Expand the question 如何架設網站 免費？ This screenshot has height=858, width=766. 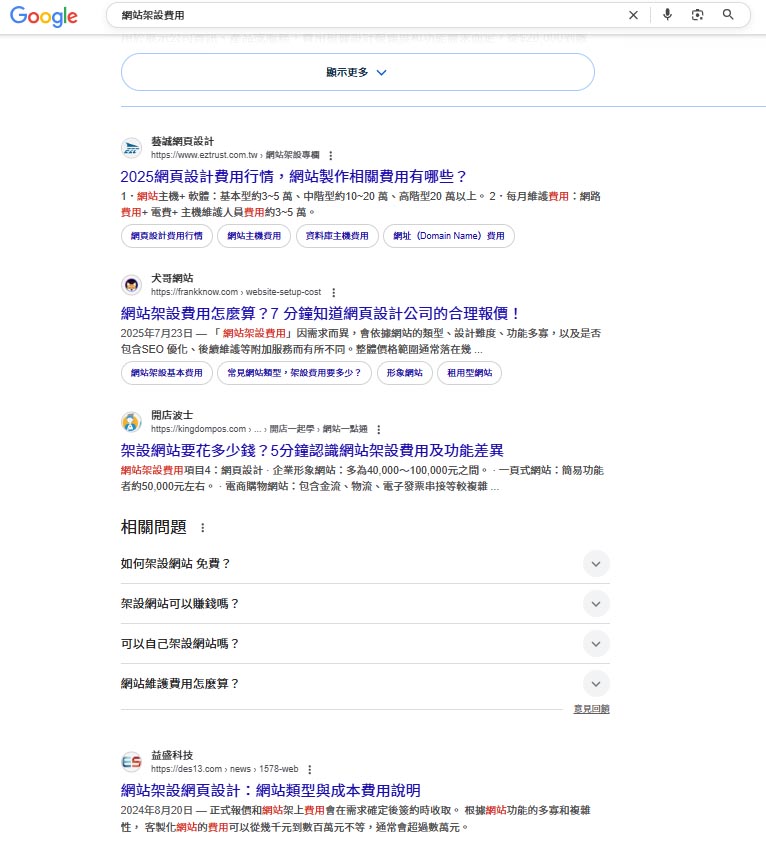365,564
